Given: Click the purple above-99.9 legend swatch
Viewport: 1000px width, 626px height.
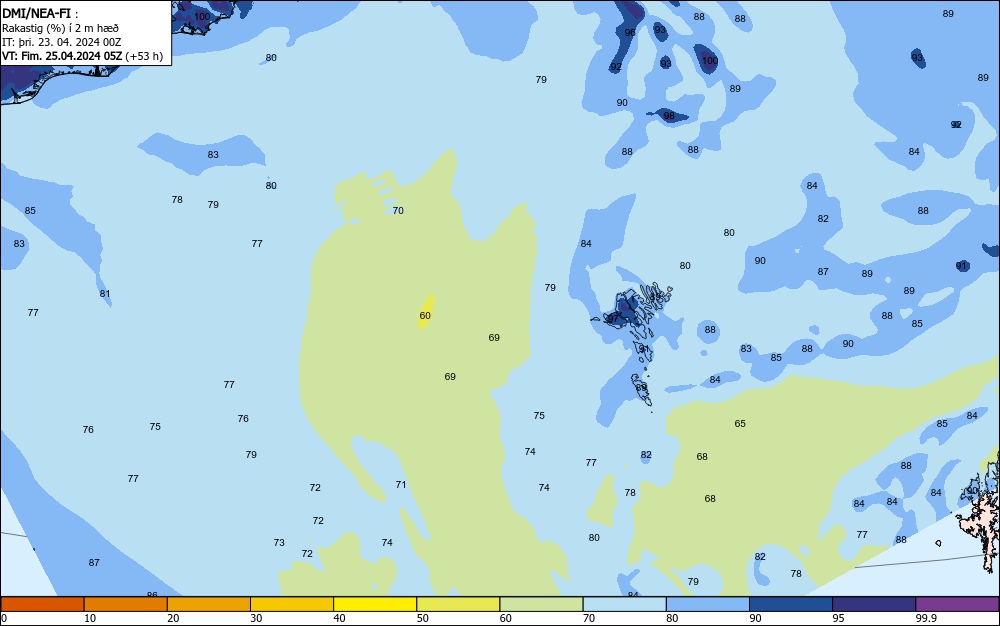Looking at the screenshot, I should tap(957, 604).
